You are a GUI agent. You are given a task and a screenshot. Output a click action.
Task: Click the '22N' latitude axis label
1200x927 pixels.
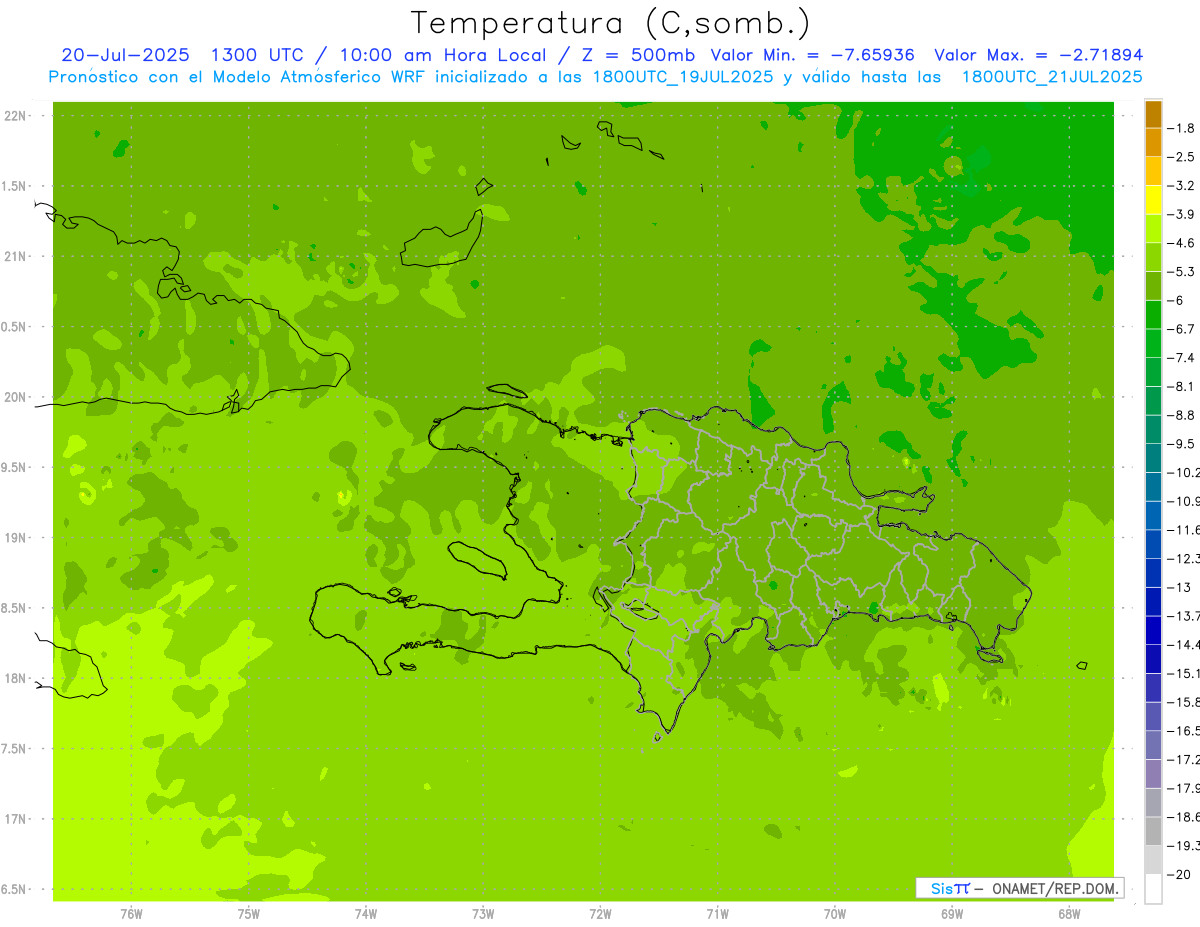15,116
